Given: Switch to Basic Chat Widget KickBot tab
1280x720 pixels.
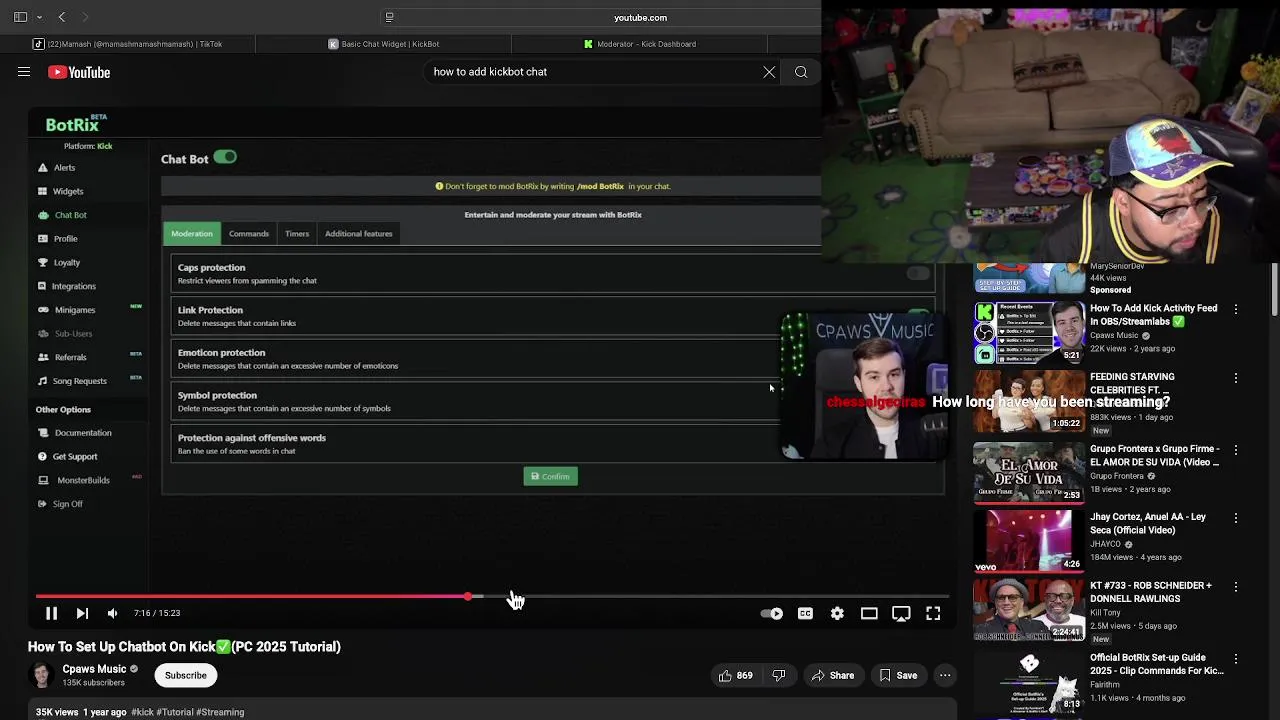Looking at the screenshot, I should click(384, 44).
